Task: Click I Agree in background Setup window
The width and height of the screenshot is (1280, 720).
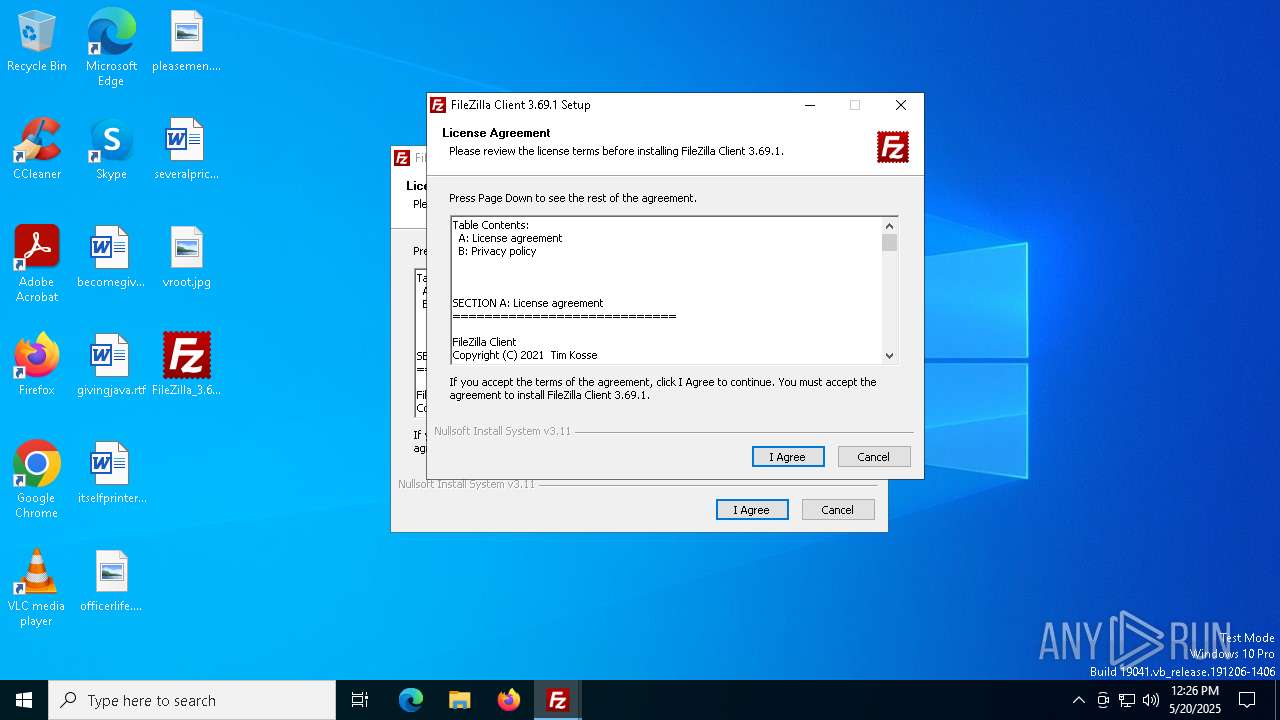Action: coord(752,510)
